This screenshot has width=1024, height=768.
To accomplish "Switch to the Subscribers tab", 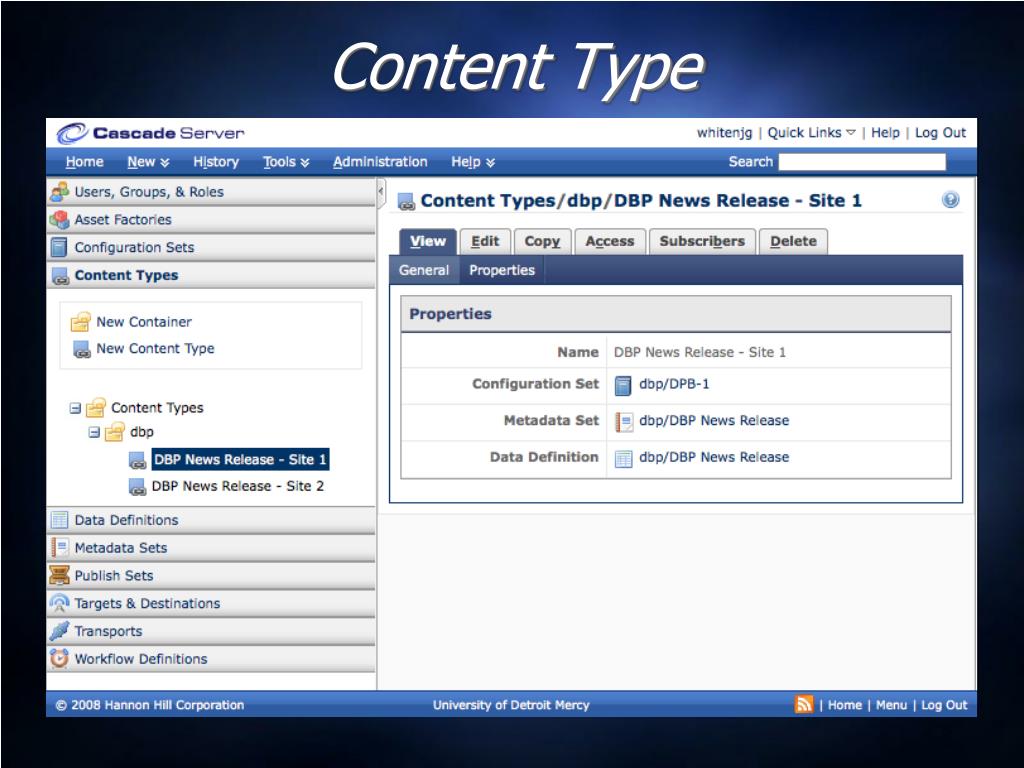I will 702,242.
